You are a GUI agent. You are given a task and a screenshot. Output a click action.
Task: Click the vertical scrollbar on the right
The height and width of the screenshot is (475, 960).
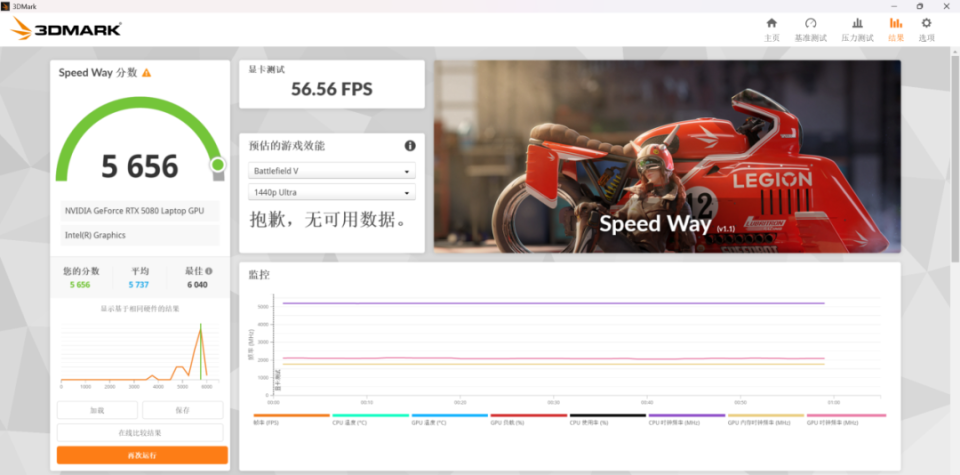click(954, 159)
